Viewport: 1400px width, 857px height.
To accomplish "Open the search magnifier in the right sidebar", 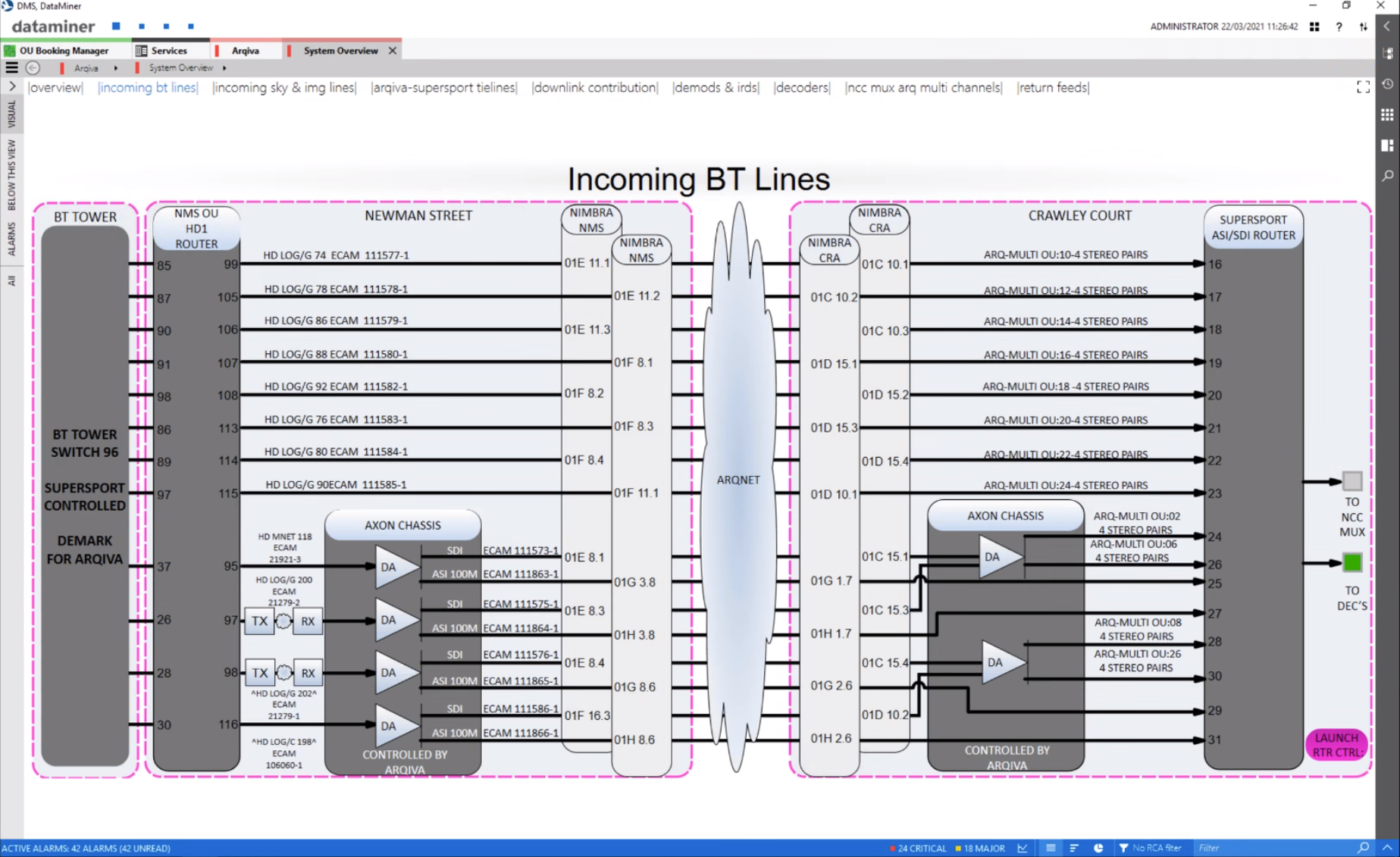I will click(x=1387, y=176).
